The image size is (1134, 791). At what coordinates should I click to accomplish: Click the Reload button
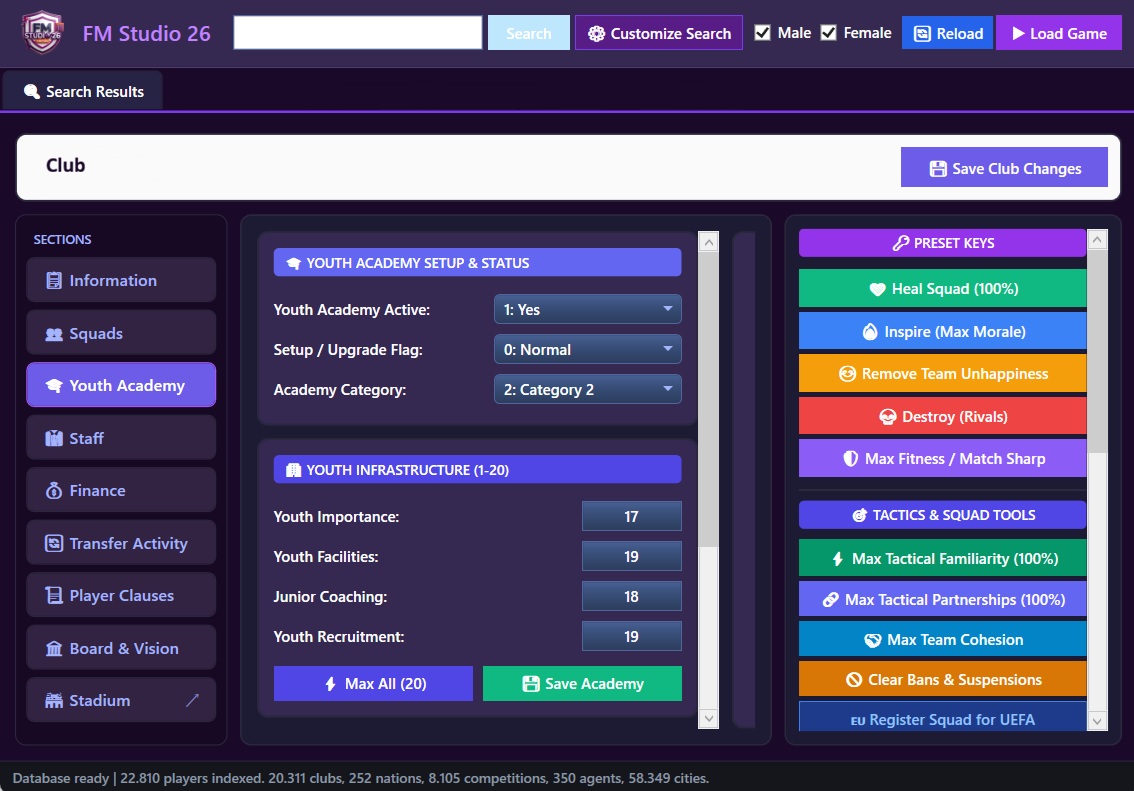click(948, 33)
